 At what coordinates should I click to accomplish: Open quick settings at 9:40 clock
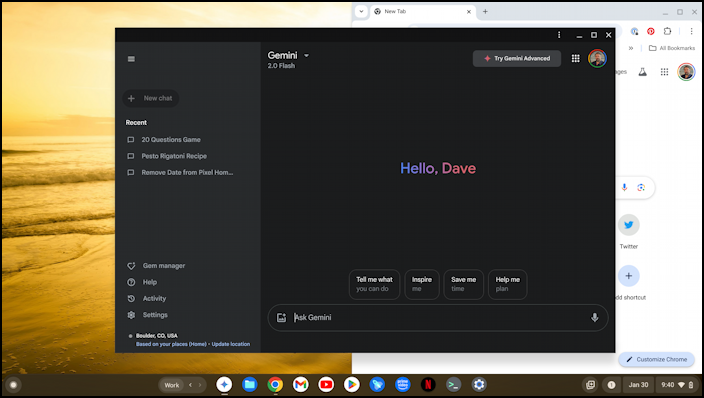(x=678, y=385)
